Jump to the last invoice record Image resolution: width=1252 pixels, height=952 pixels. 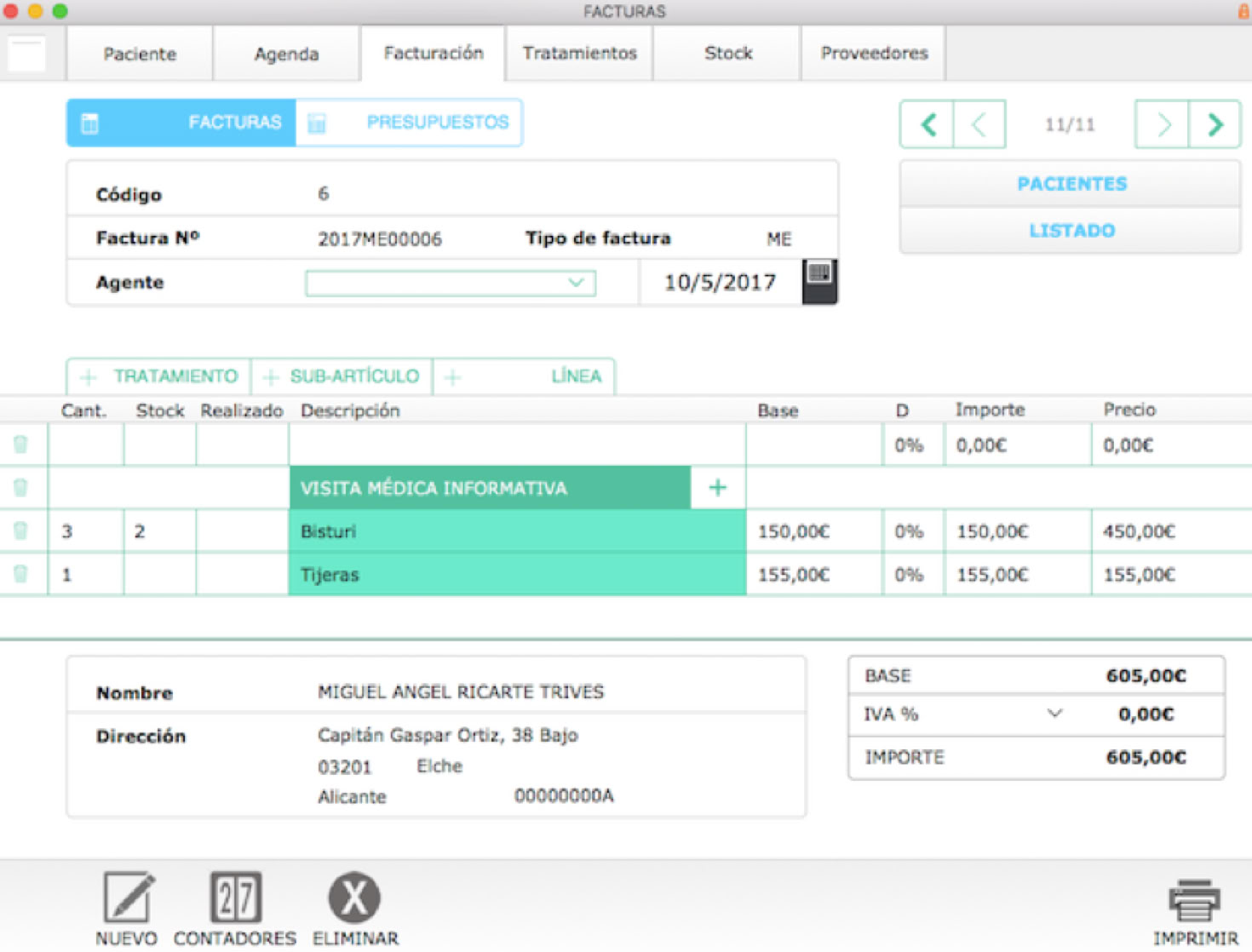pos(1215,125)
